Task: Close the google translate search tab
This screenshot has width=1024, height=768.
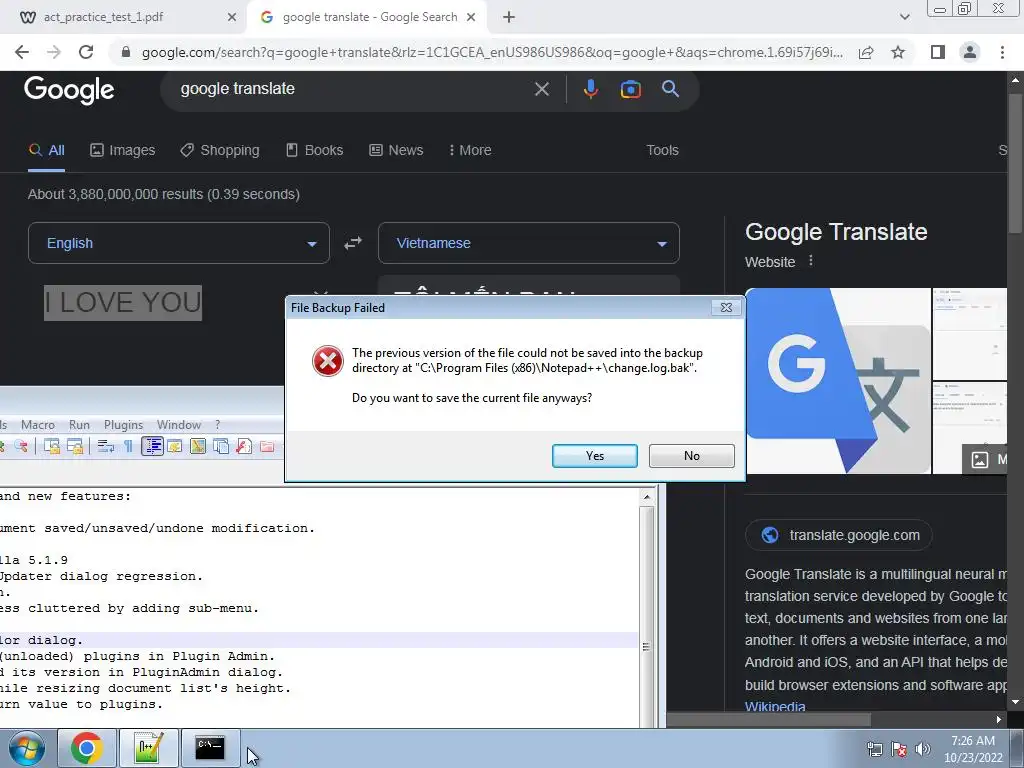Action: point(471,17)
